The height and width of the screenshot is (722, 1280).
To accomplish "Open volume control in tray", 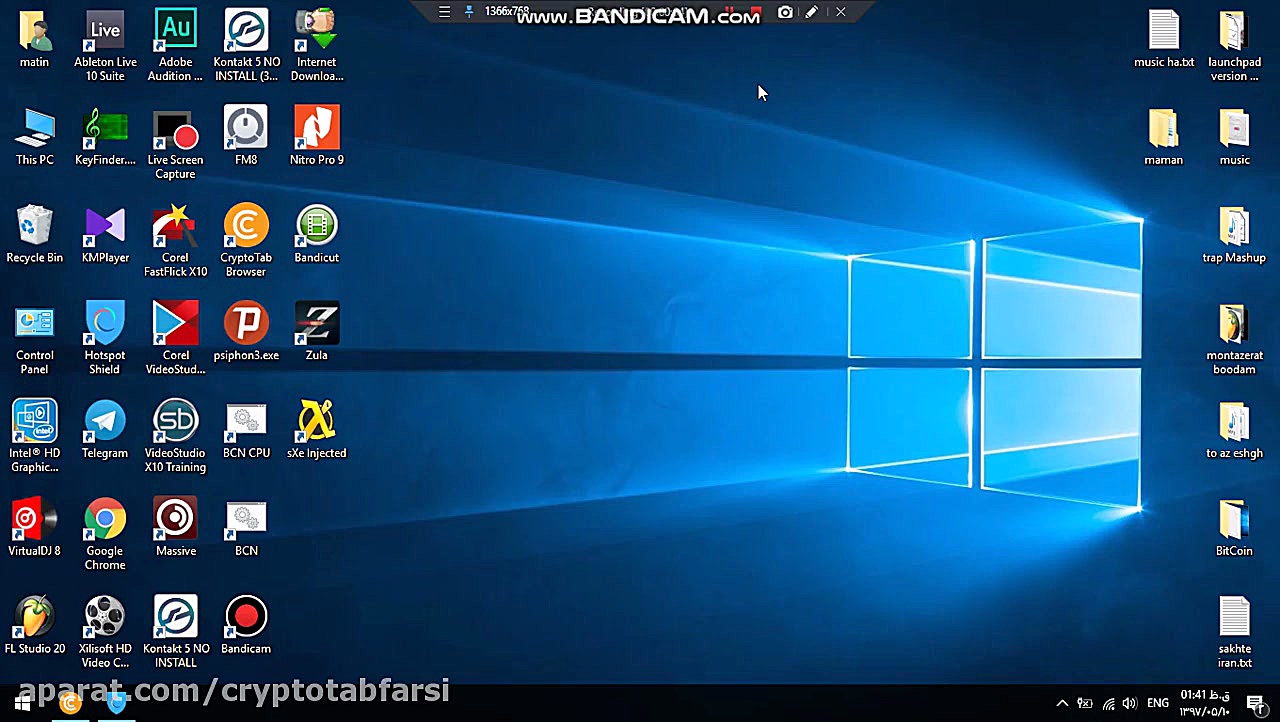I will 1130,703.
